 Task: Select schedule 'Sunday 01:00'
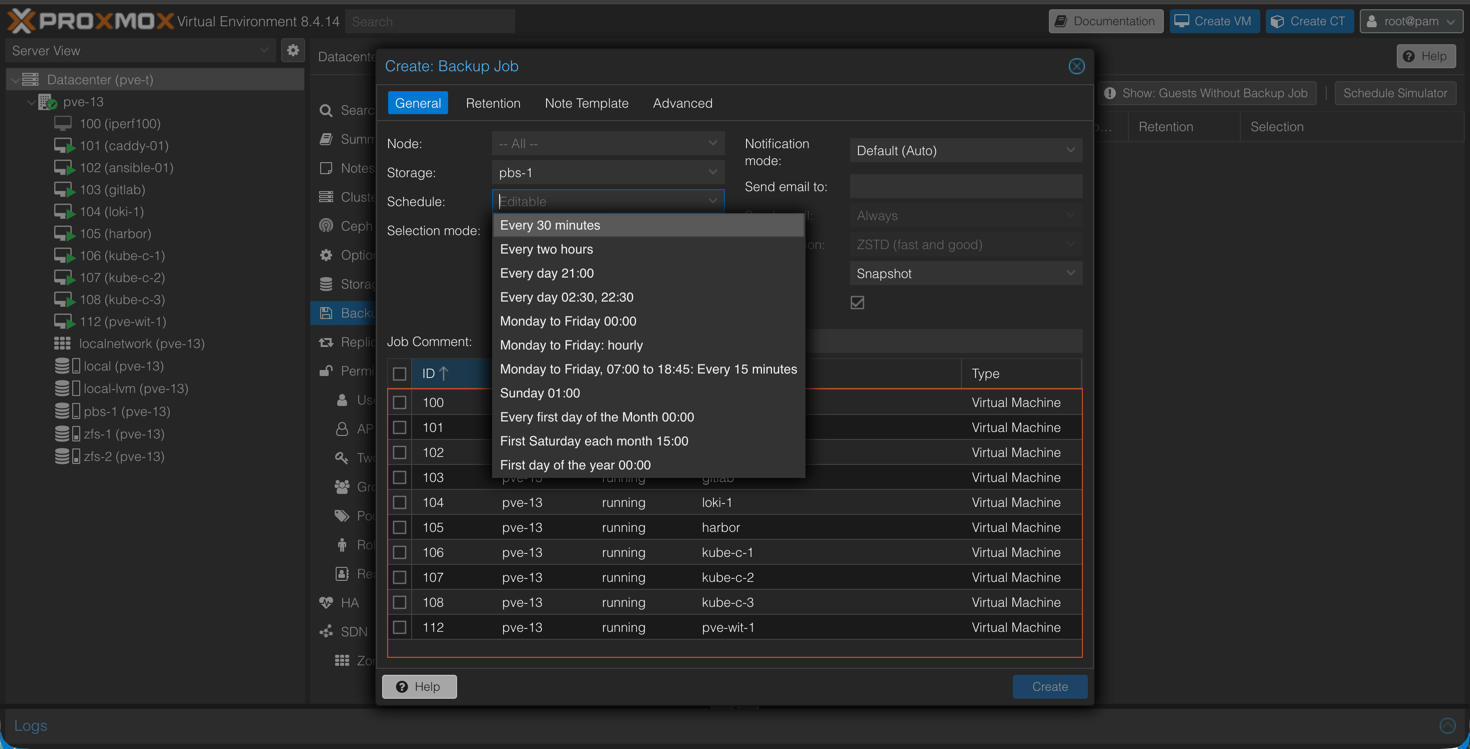pos(649,393)
